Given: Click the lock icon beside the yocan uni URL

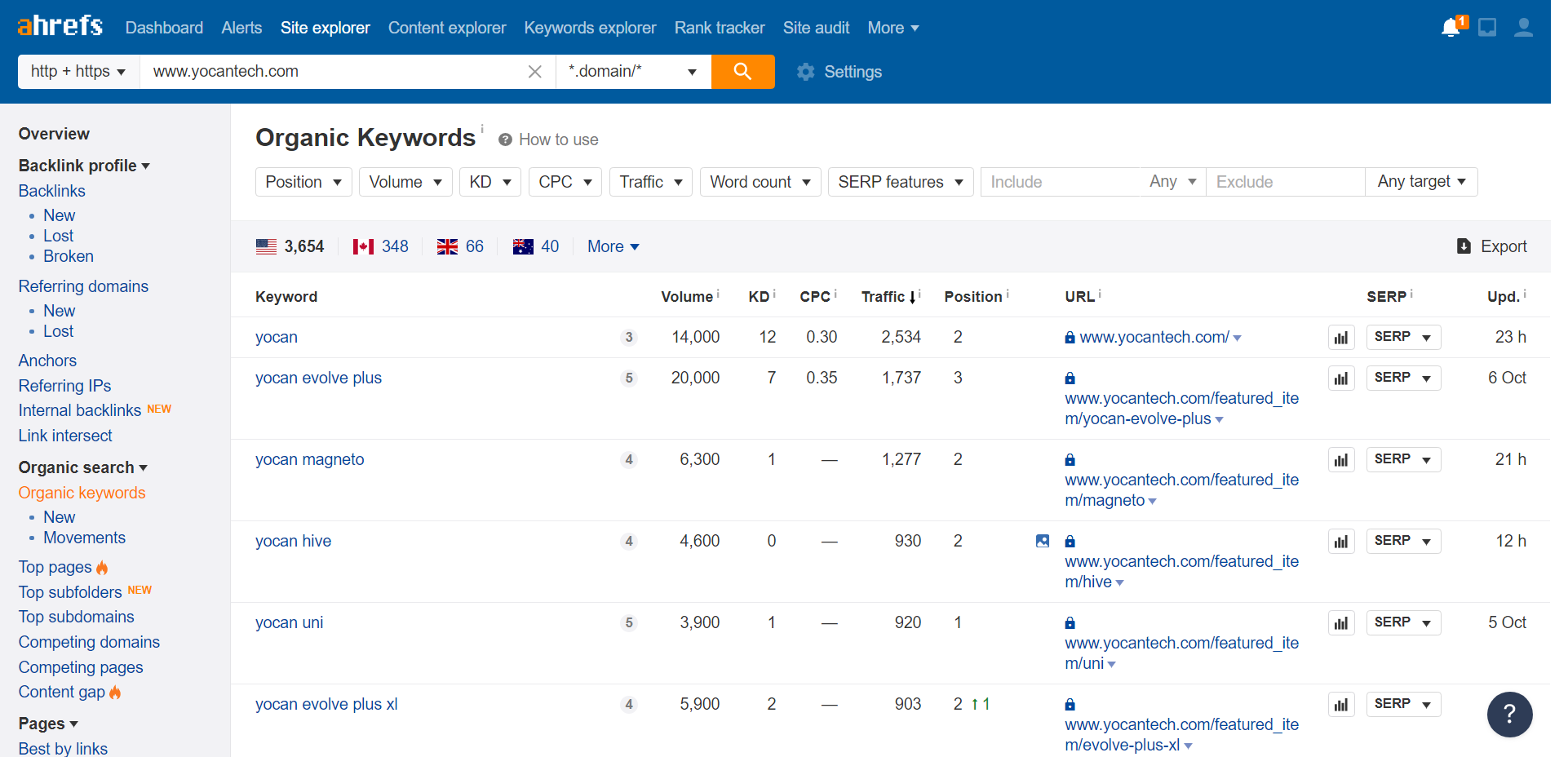Looking at the screenshot, I should [x=1070, y=623].
